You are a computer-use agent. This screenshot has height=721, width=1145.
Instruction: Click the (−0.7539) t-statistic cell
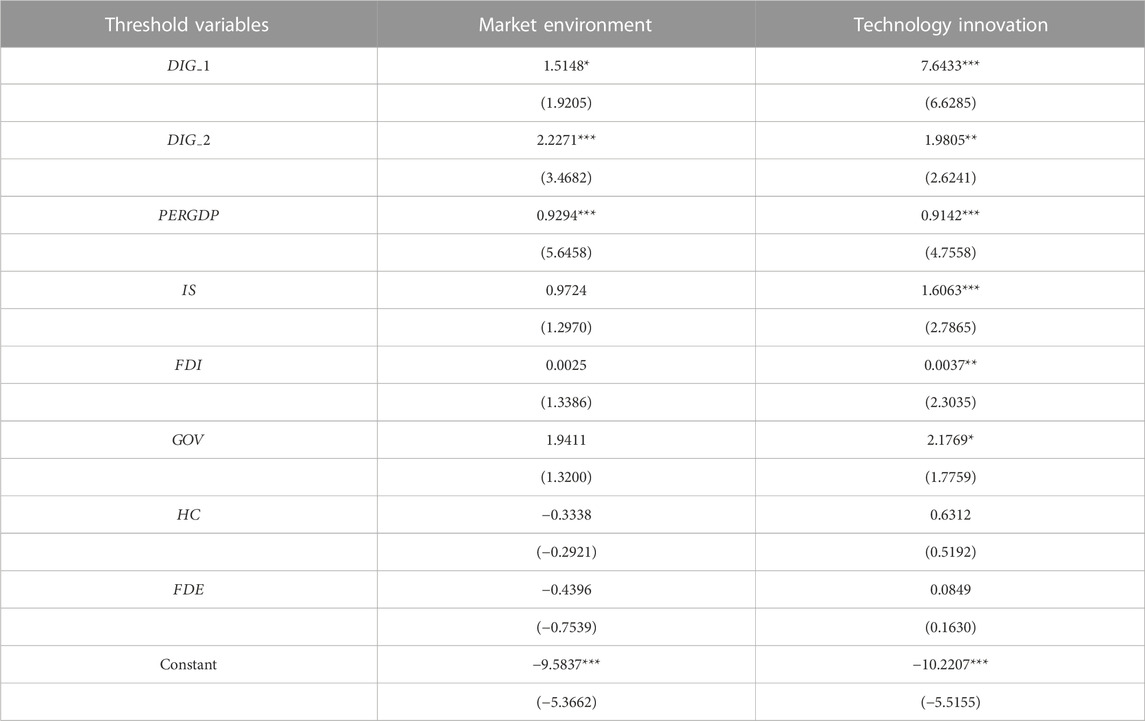566,627
